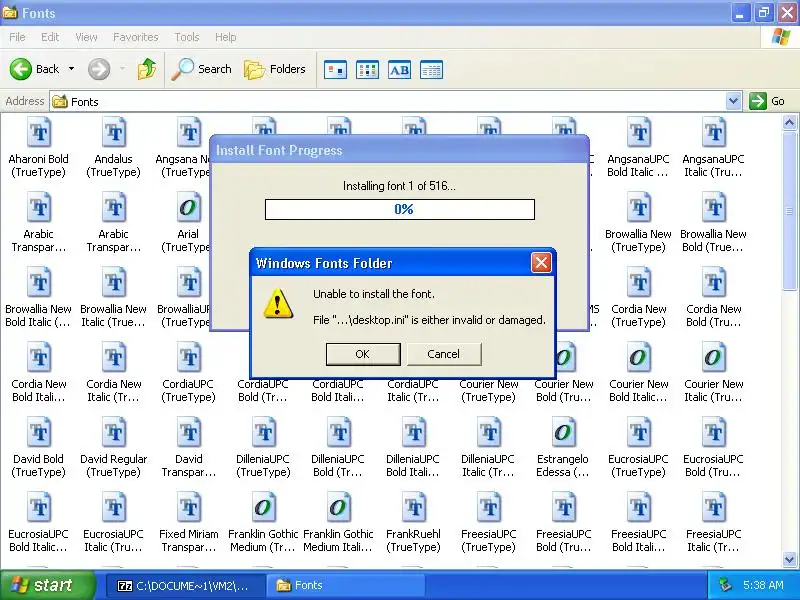The width and height of the screenshot is (800, 600).
Task: Go up one folder level icon
Action: [146, 69]
